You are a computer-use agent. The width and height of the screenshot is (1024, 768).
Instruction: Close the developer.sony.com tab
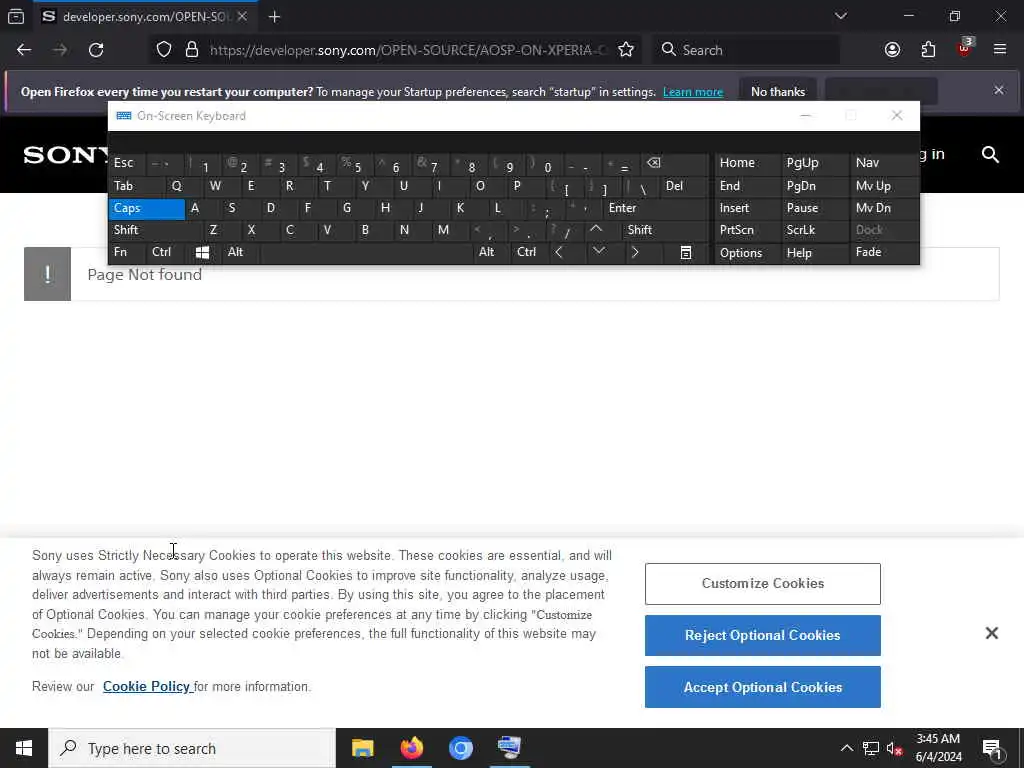pyautogui.click(x=242, y=16)
